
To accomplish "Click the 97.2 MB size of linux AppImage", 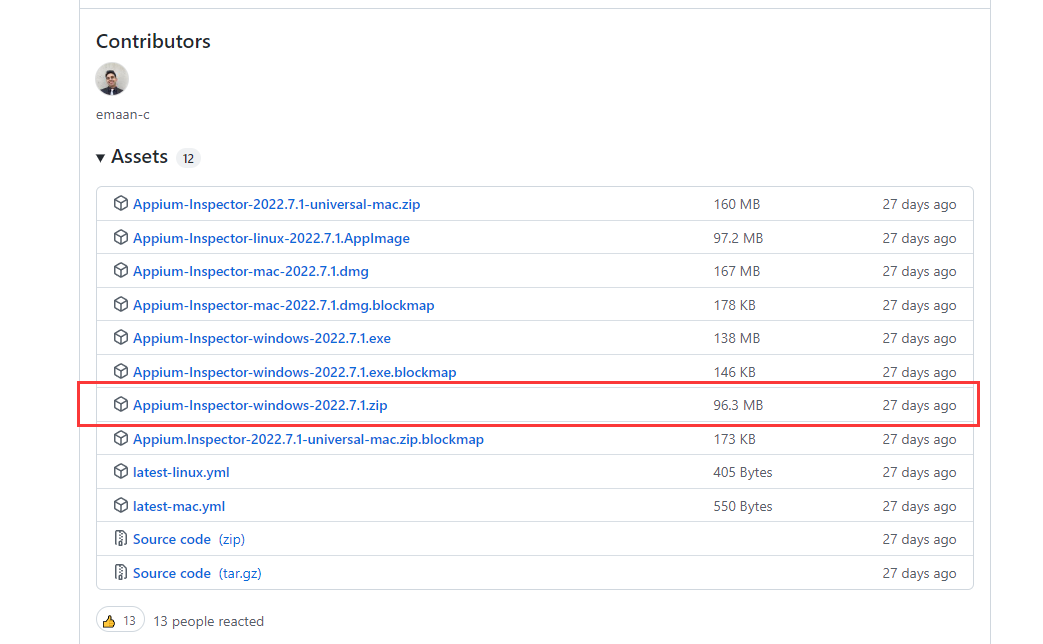I will point(738,238).
